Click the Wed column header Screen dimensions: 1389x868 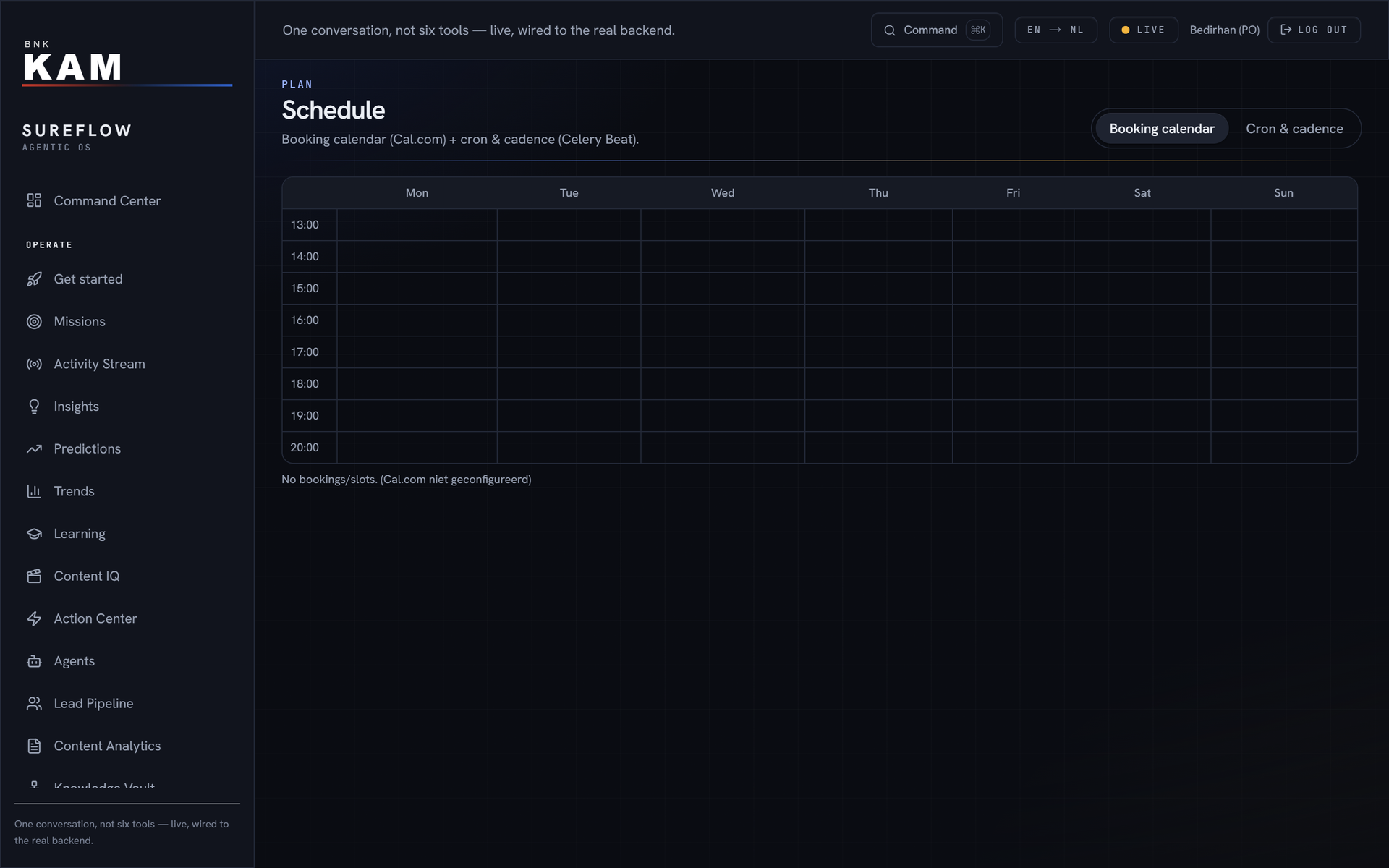723,193
